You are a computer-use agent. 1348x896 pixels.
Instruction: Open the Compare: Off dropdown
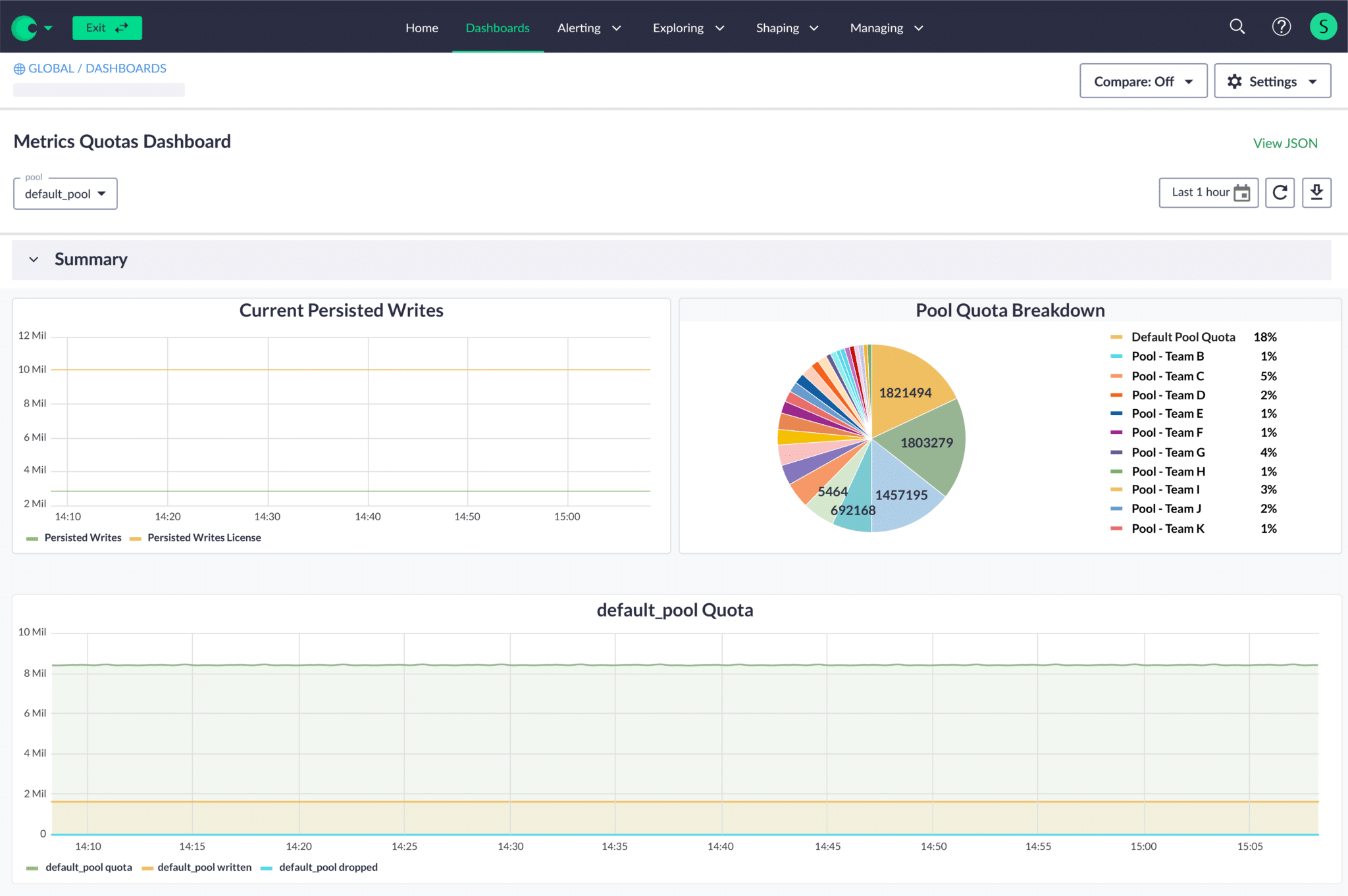(x=1143, y=80)
